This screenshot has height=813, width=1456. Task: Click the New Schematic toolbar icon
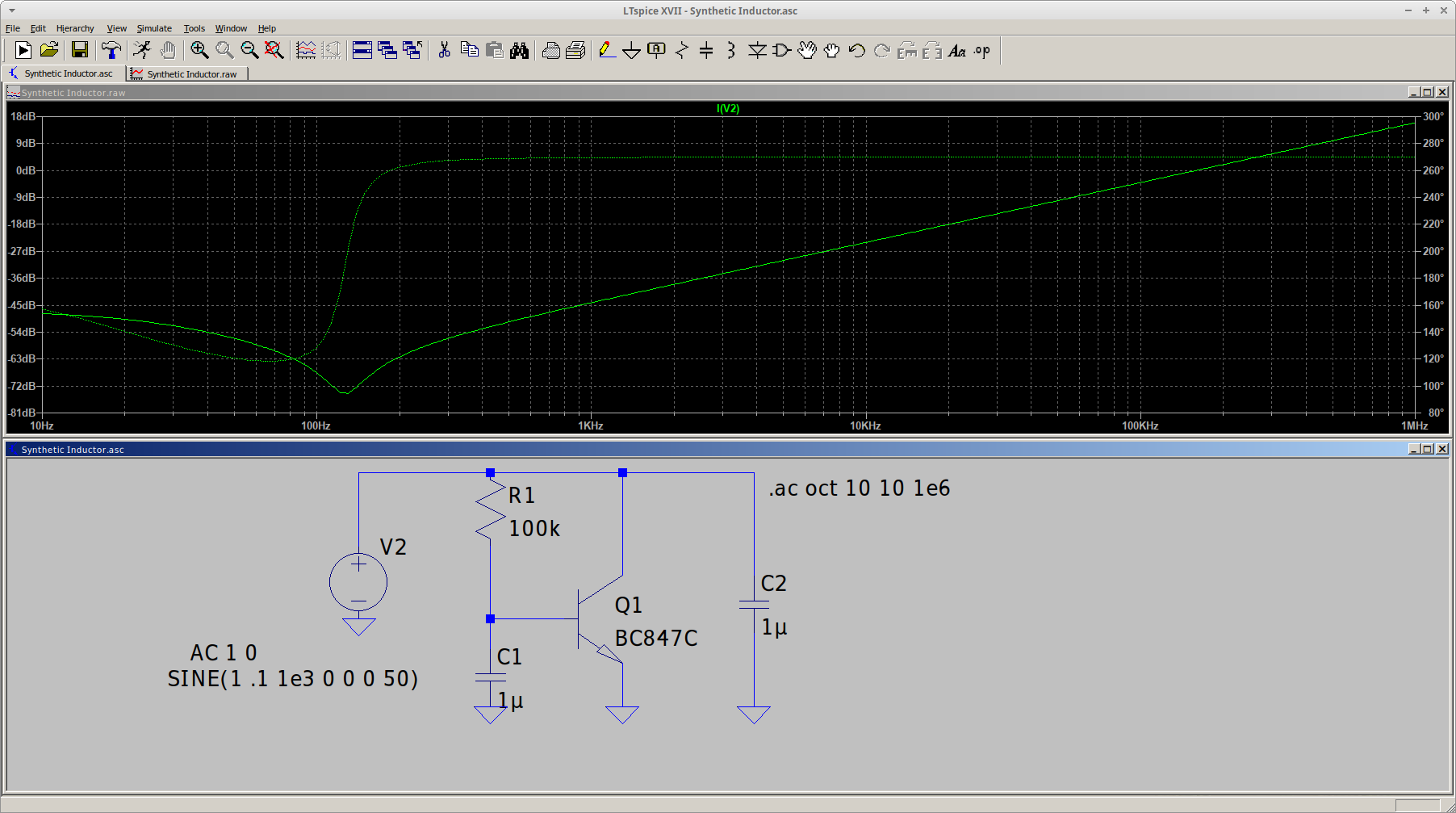(x=23, y=50)
